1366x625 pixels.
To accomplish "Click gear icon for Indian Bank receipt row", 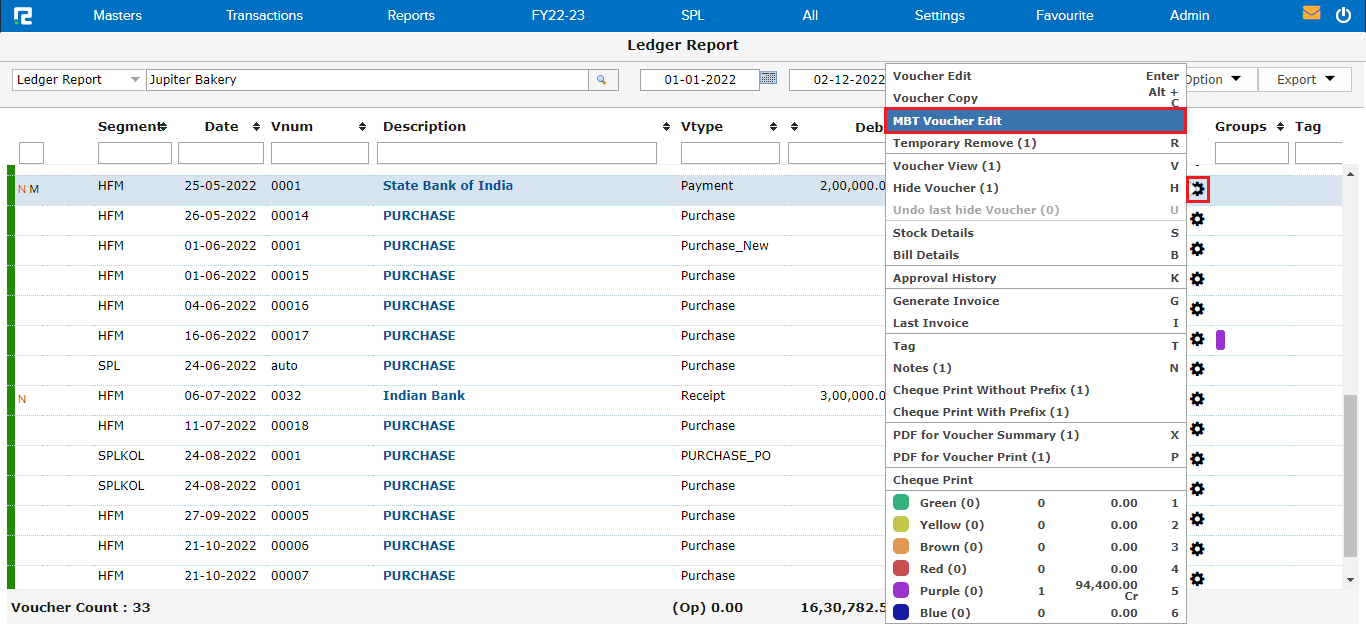I will (1197, 399).
